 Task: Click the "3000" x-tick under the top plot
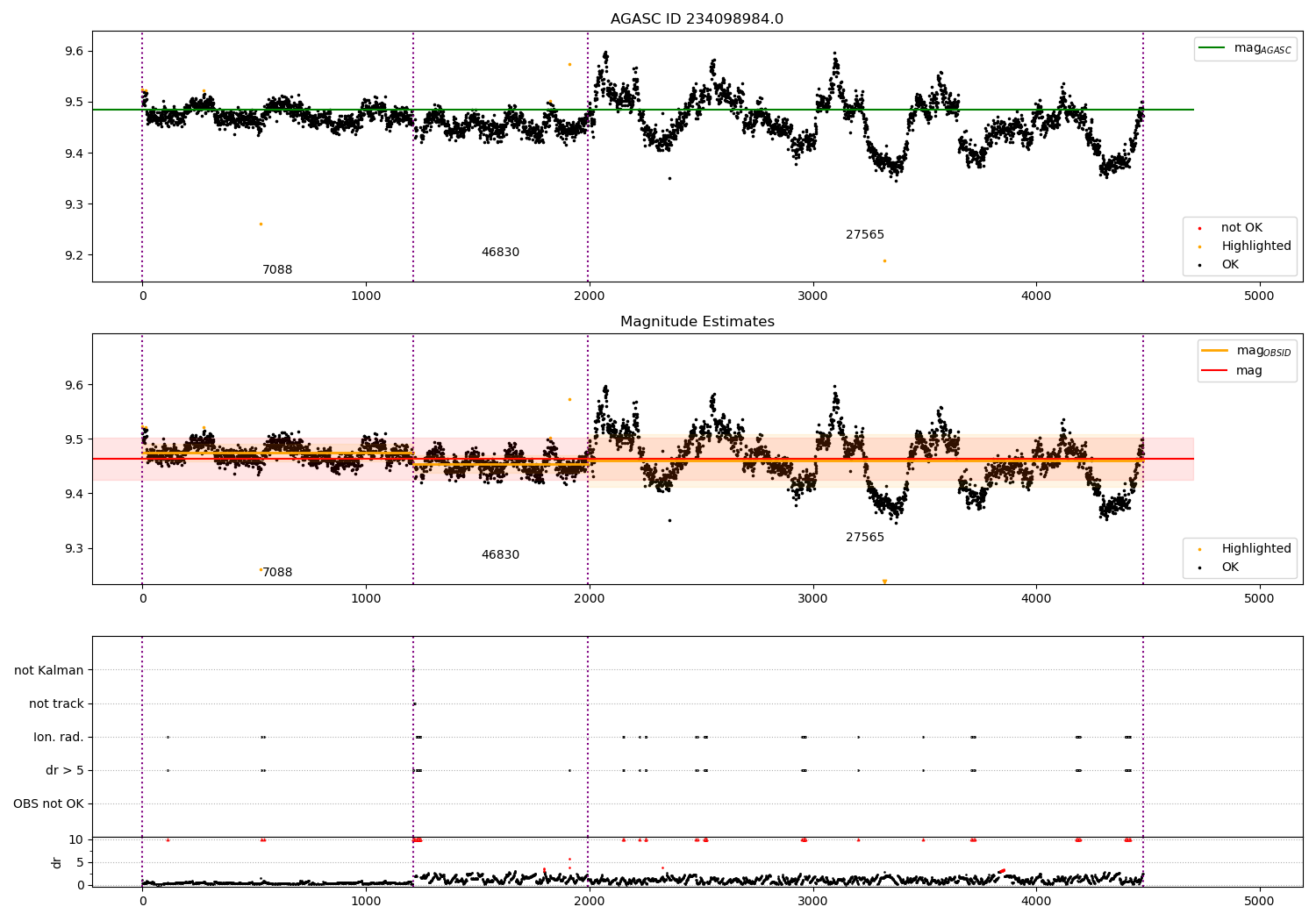tap(813, 296)
